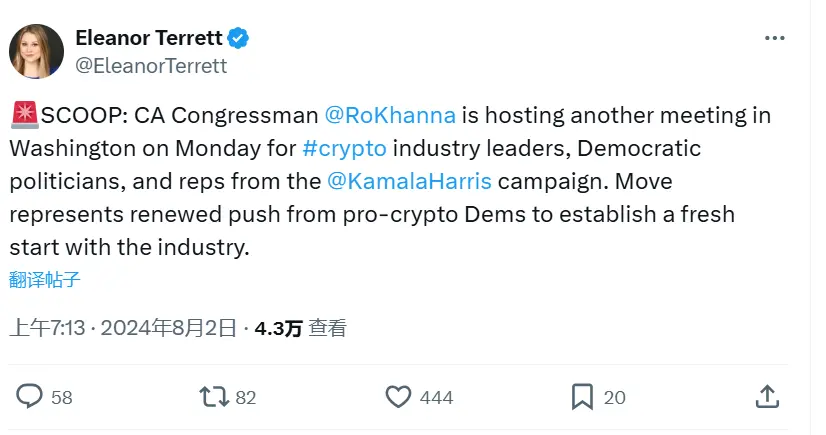Click the reply speech bubble icon
This screenshot has height=435, width=826.
[31, 396]
